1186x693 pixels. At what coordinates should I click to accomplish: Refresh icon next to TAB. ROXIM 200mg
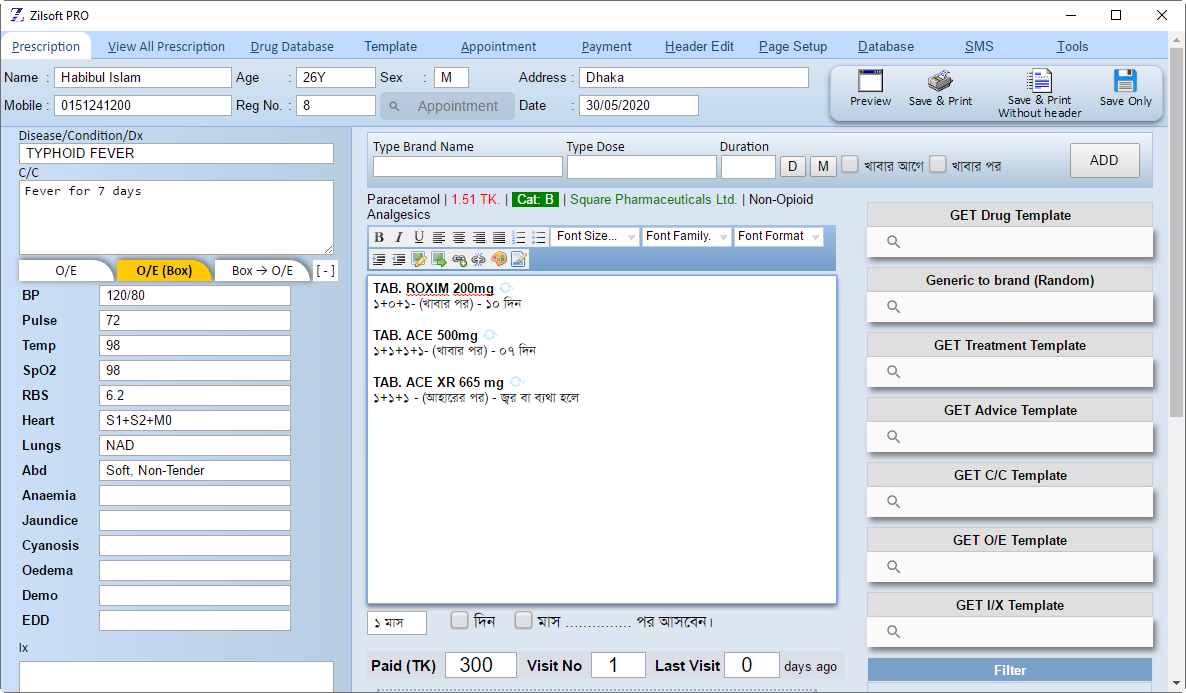506,288
